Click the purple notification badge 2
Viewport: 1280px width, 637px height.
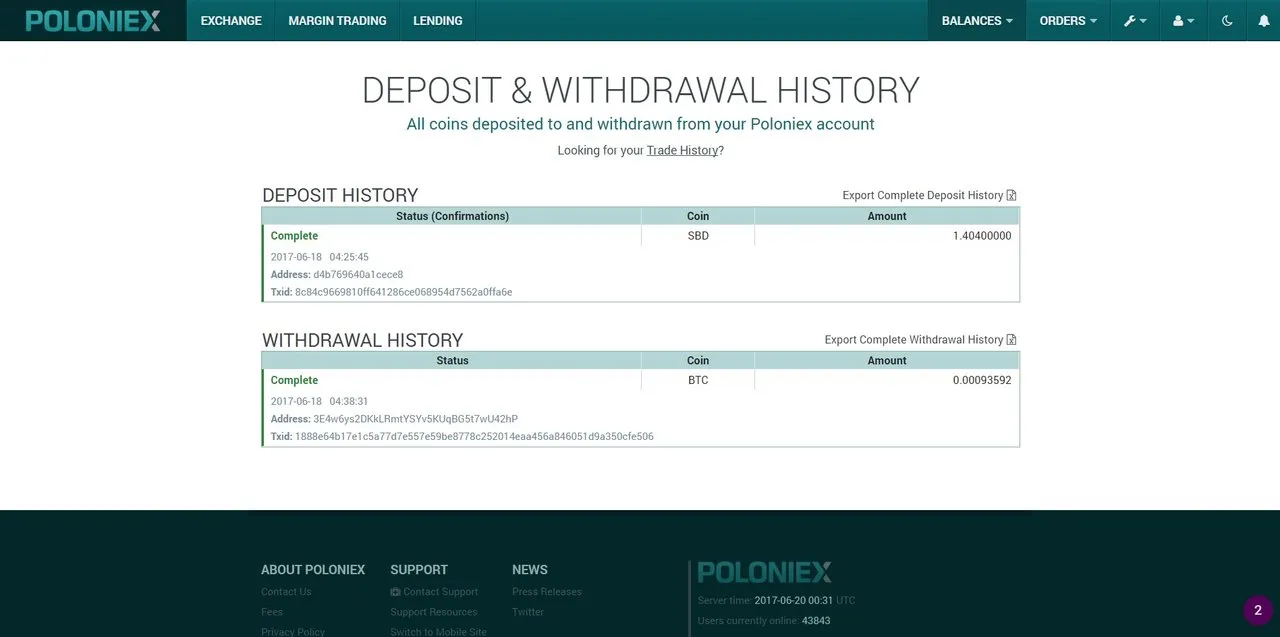[1258, 610]
